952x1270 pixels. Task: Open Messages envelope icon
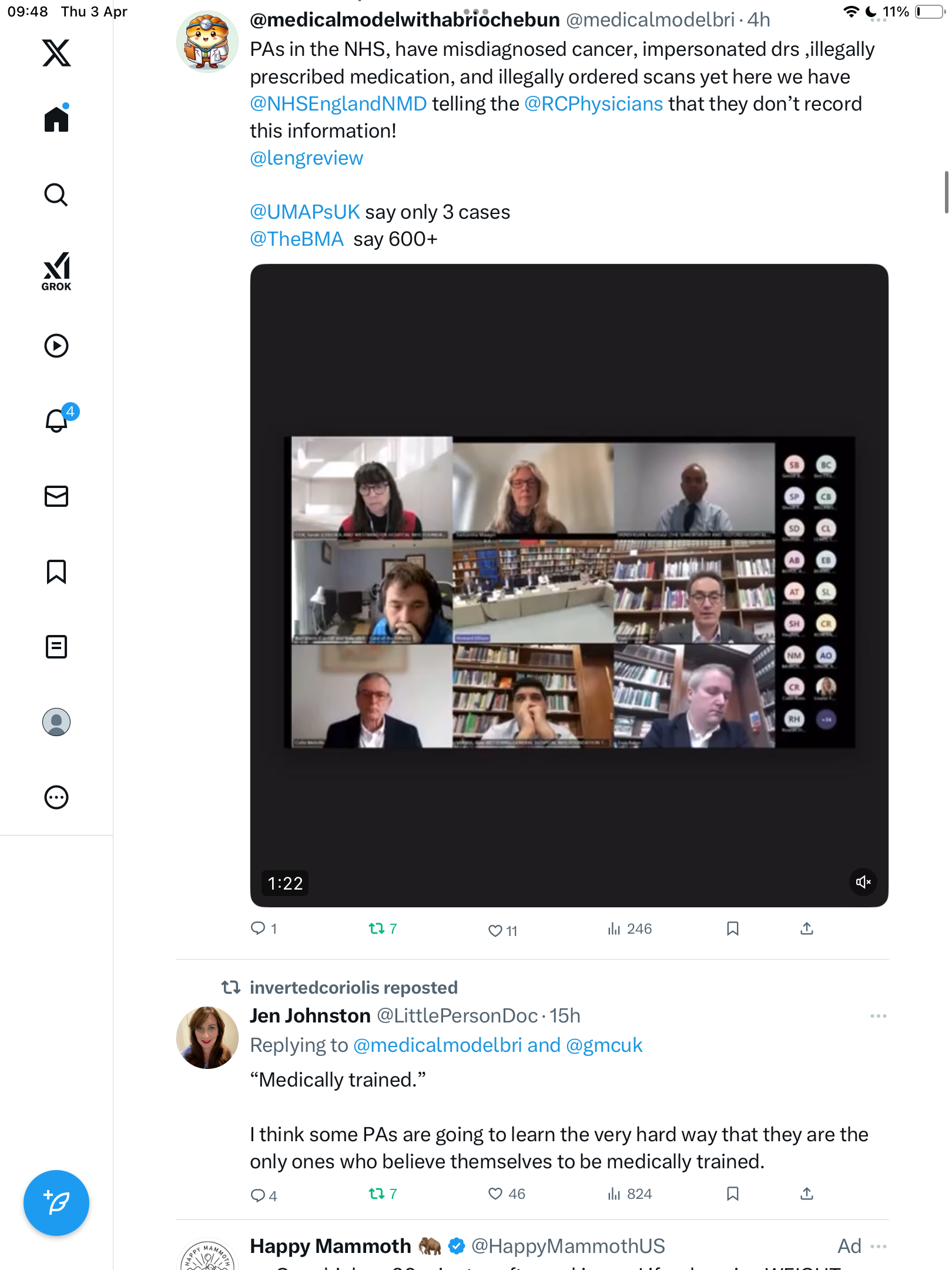pyautogui.click(x=56, y=496)
